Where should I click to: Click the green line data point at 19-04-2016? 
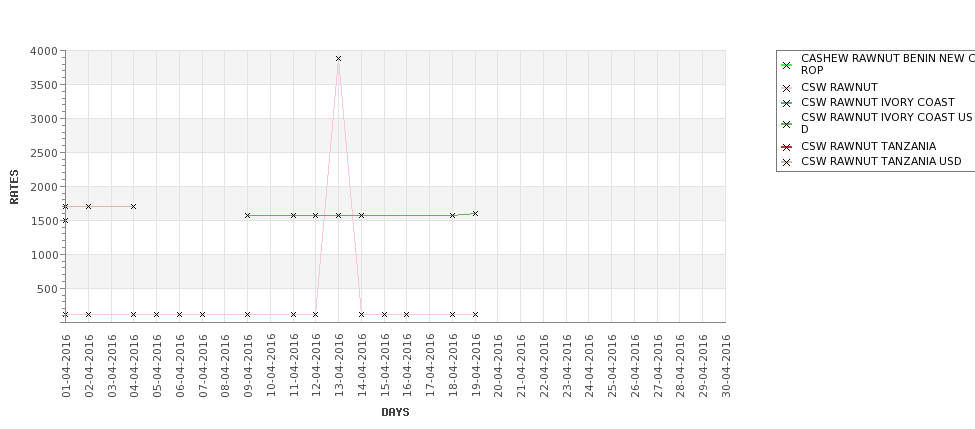coord(475,213)
